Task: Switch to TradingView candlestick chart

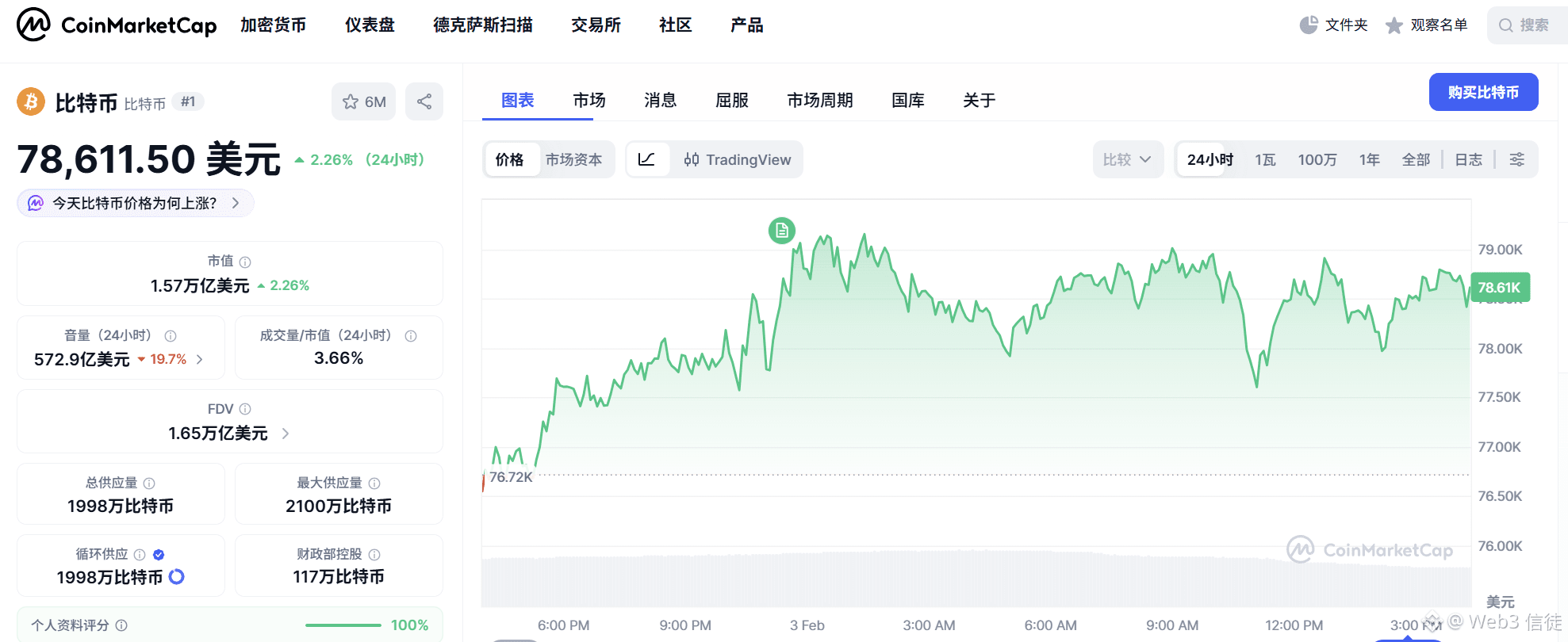Action: click(x=737, y=159)
